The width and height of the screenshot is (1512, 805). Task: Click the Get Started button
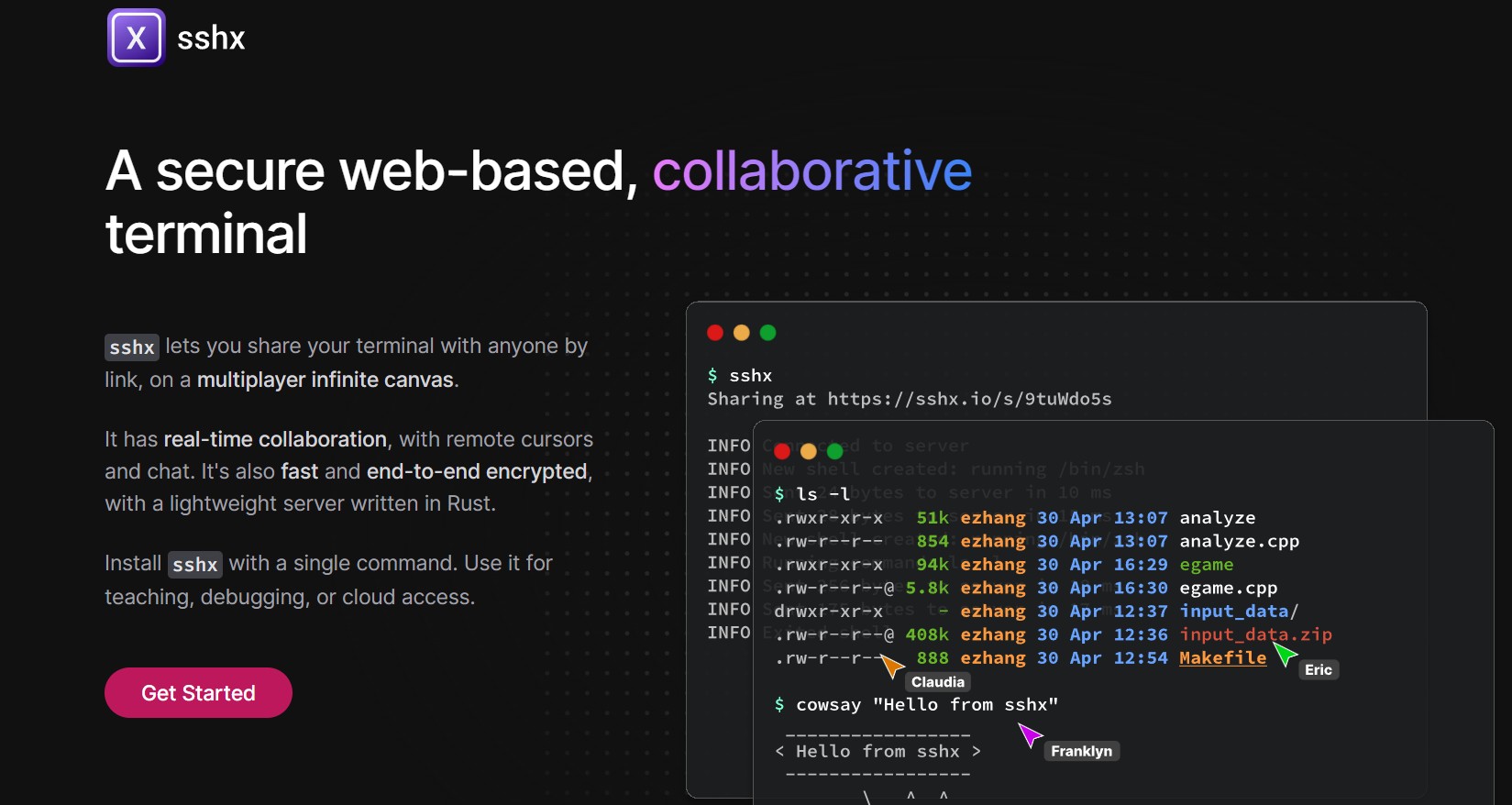(x=198, y=692)
